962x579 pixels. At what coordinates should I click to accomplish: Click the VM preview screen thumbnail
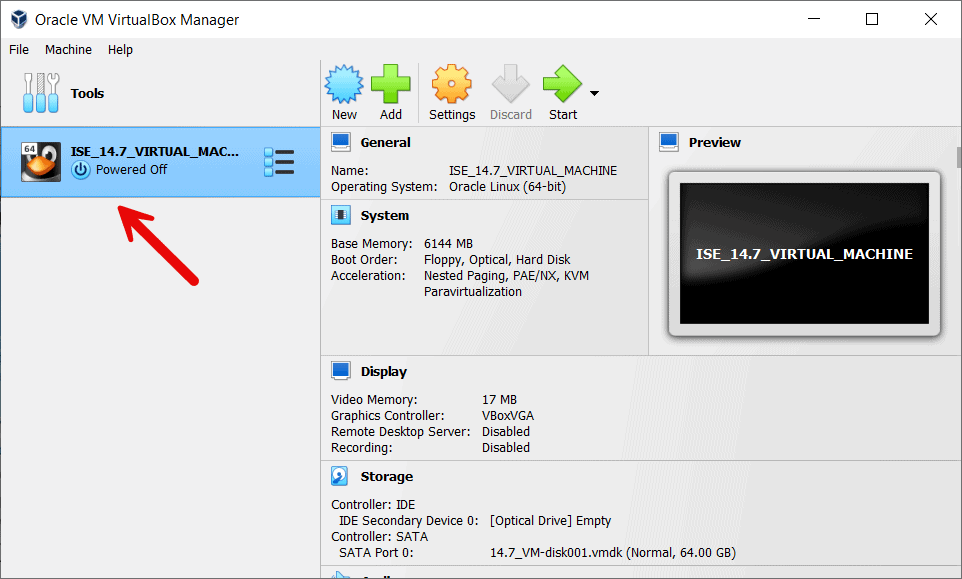click(x=803, y=253)
